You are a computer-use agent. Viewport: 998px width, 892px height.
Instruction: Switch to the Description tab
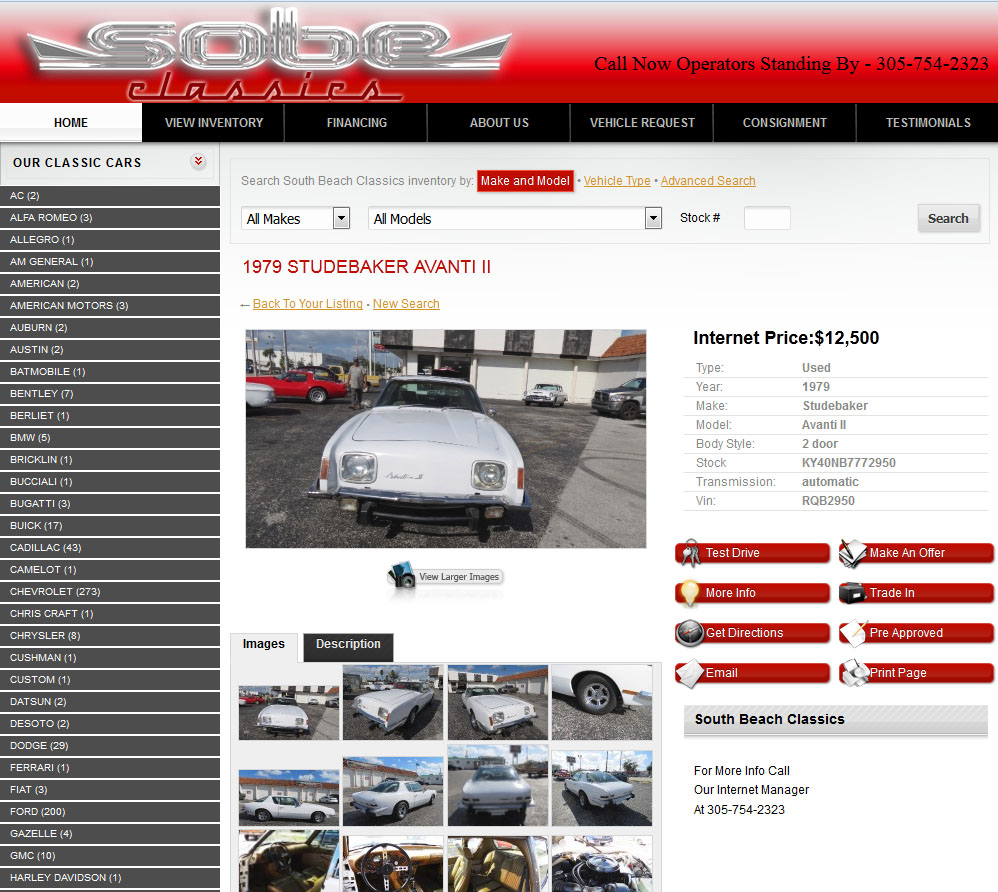pyautogui.click(x=348, y=645)
